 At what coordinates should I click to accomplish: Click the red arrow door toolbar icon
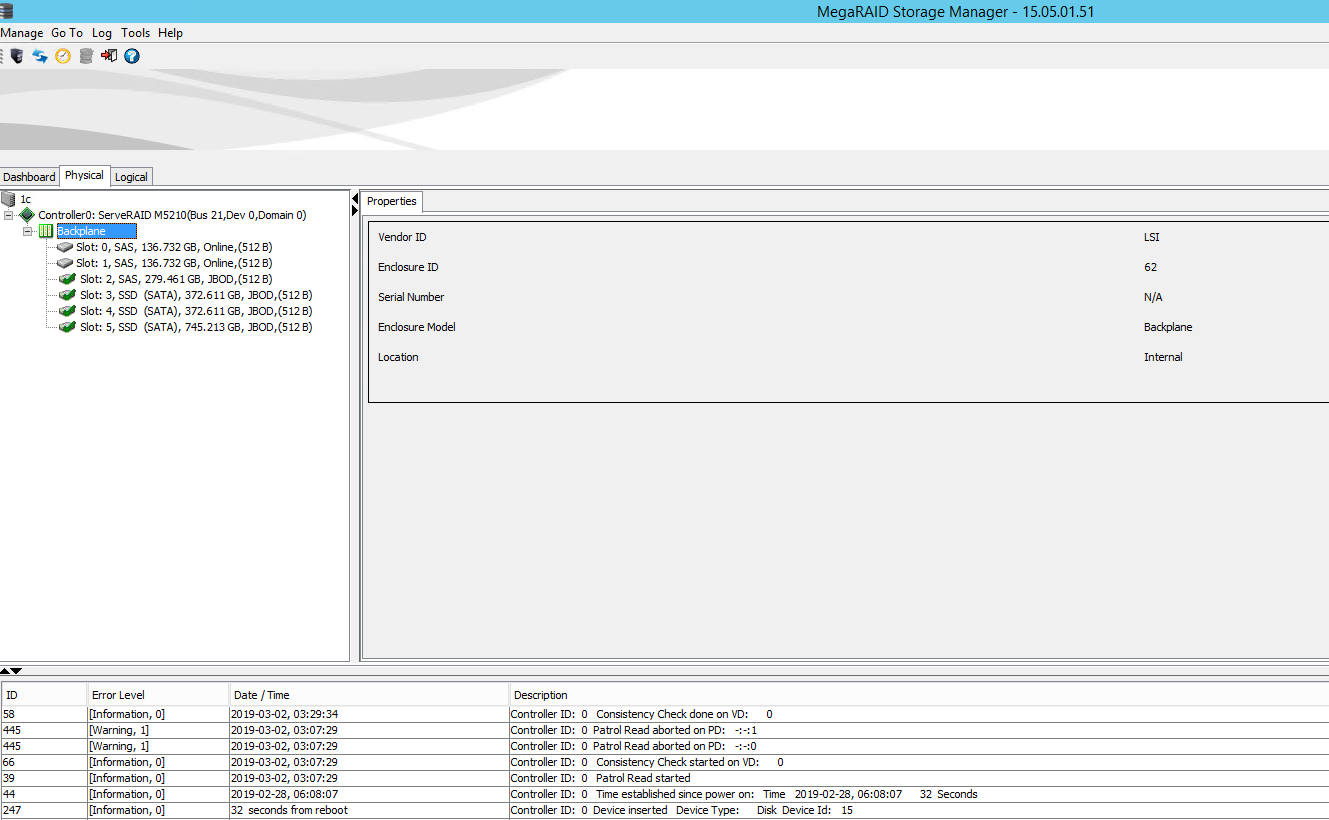109,56
